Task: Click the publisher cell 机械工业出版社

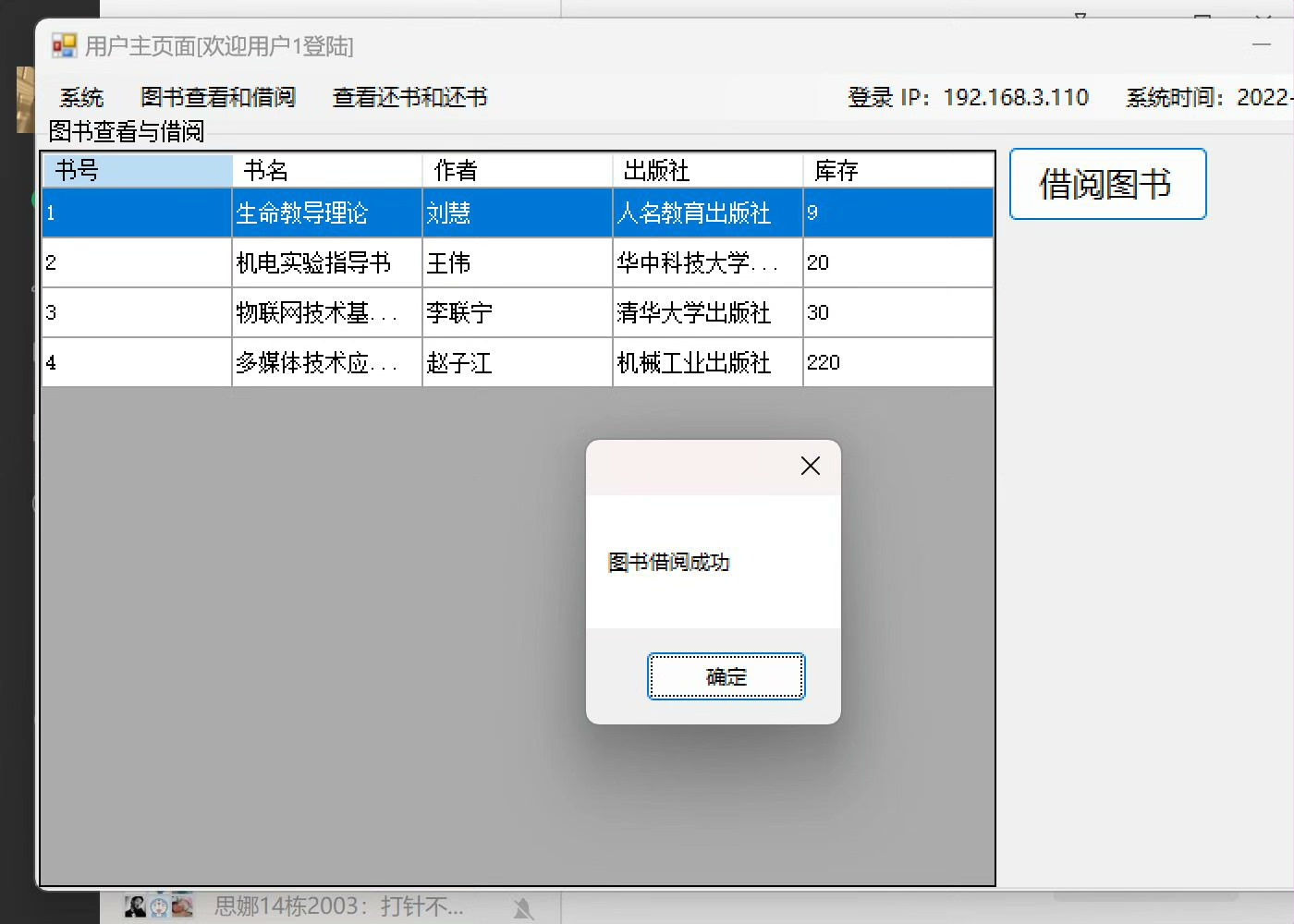Action: 708,363
